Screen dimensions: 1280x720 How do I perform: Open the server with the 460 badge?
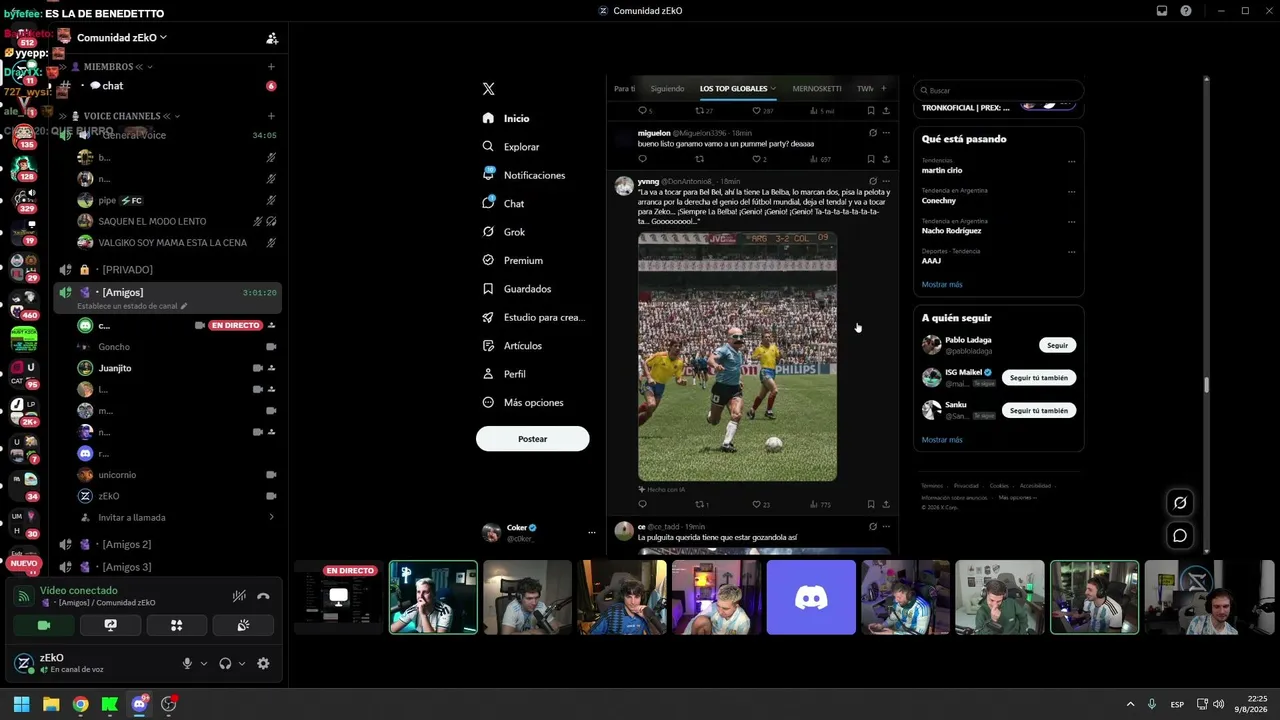coord(24,305)
